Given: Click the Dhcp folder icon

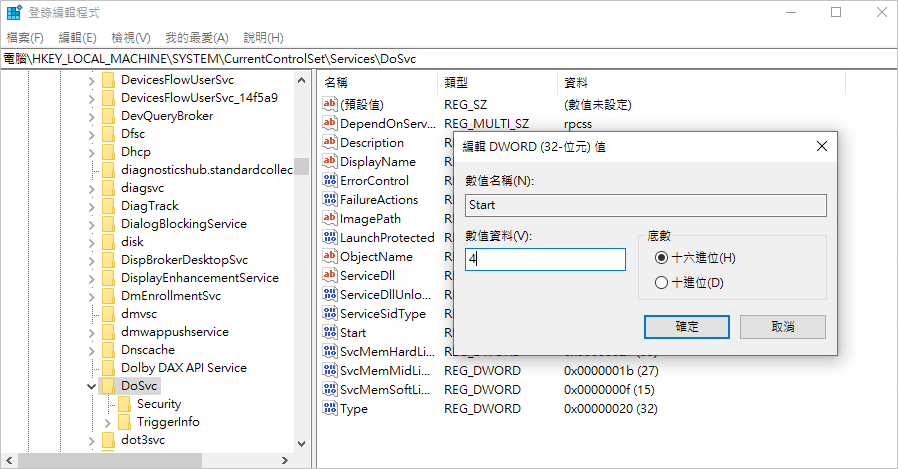Looking at the screenshot, I should [108, 152].
